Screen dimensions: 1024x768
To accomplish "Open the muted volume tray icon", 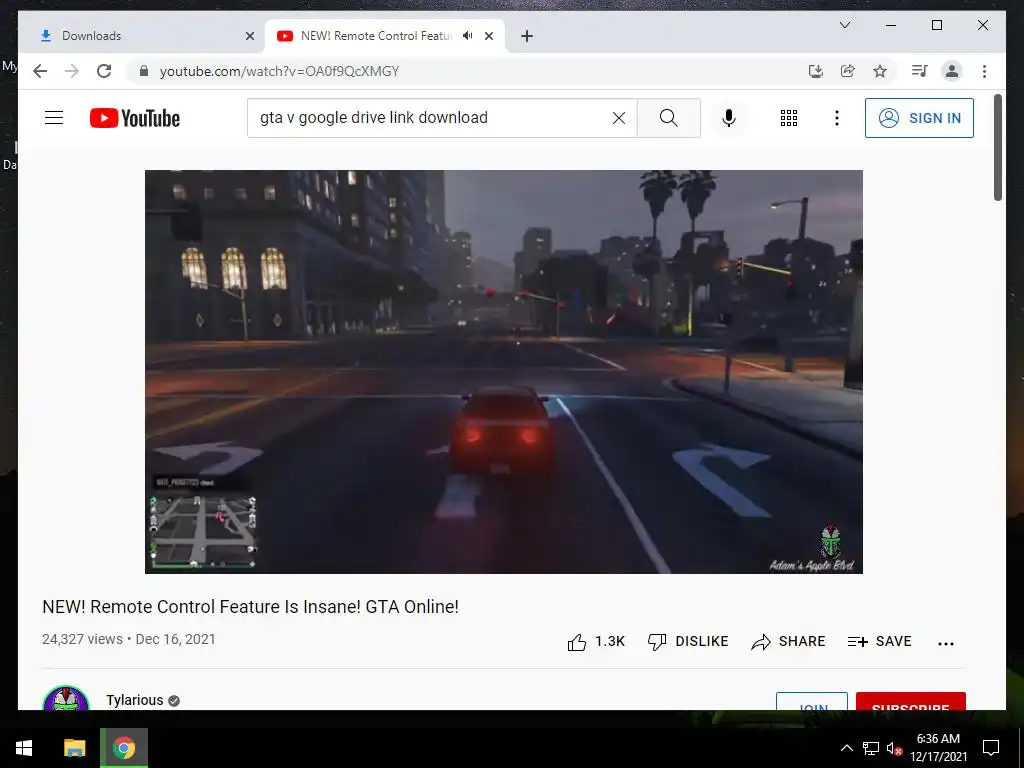I will 895,748.
